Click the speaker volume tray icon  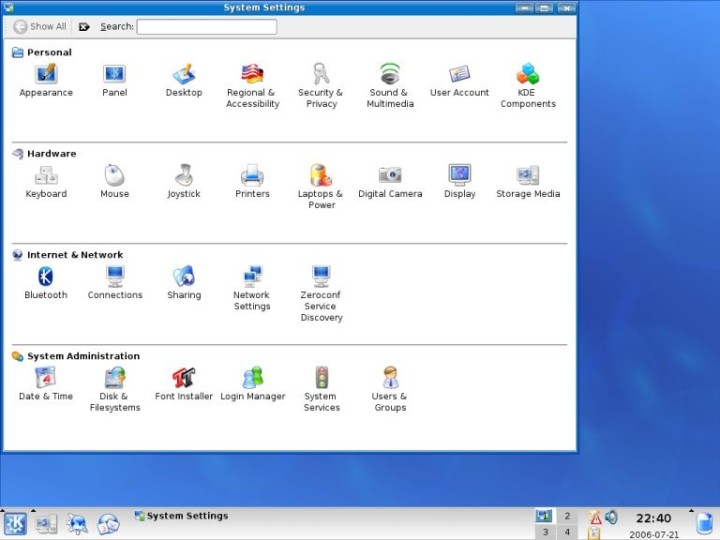pyautogui.click(x=611, y=518)
